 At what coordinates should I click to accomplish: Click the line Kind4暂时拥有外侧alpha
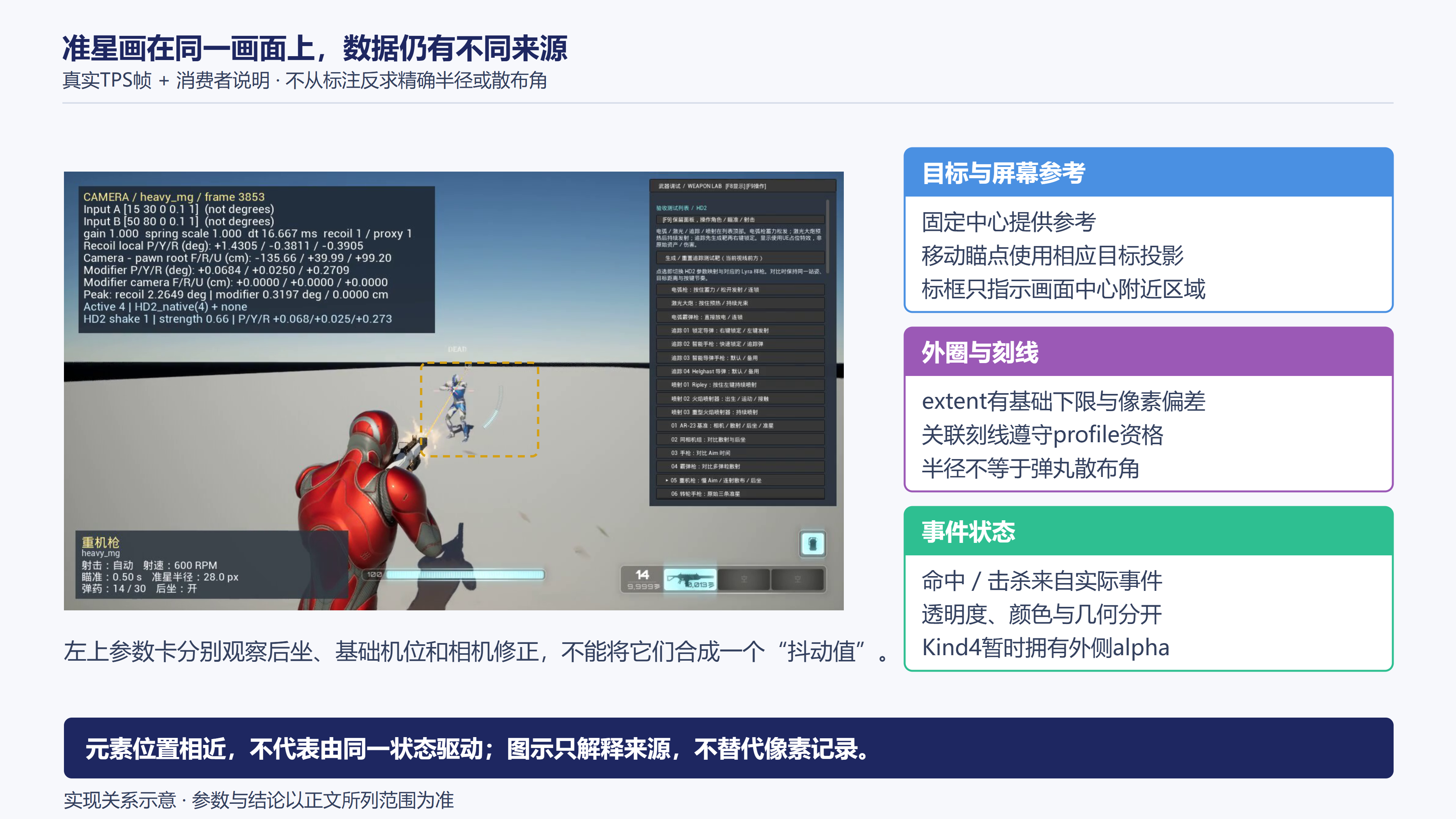tap(1046, 648)
